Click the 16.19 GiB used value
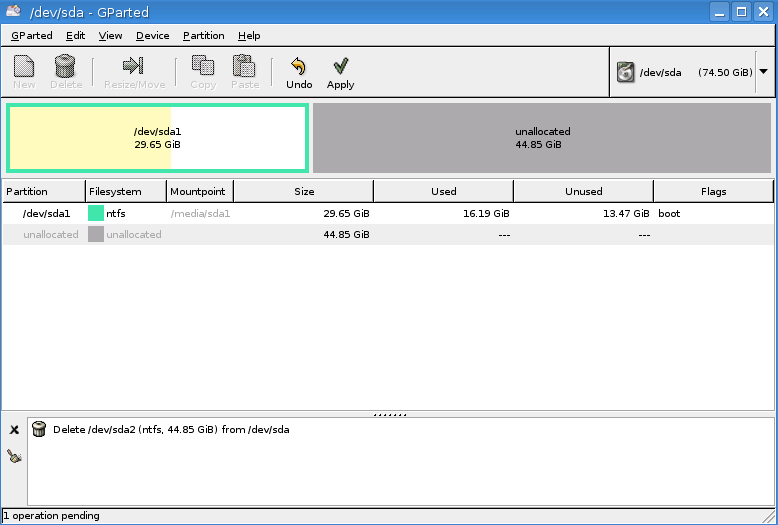Image resolution: width=778 pixels, height=525 pixels. [x=486, y=213]
